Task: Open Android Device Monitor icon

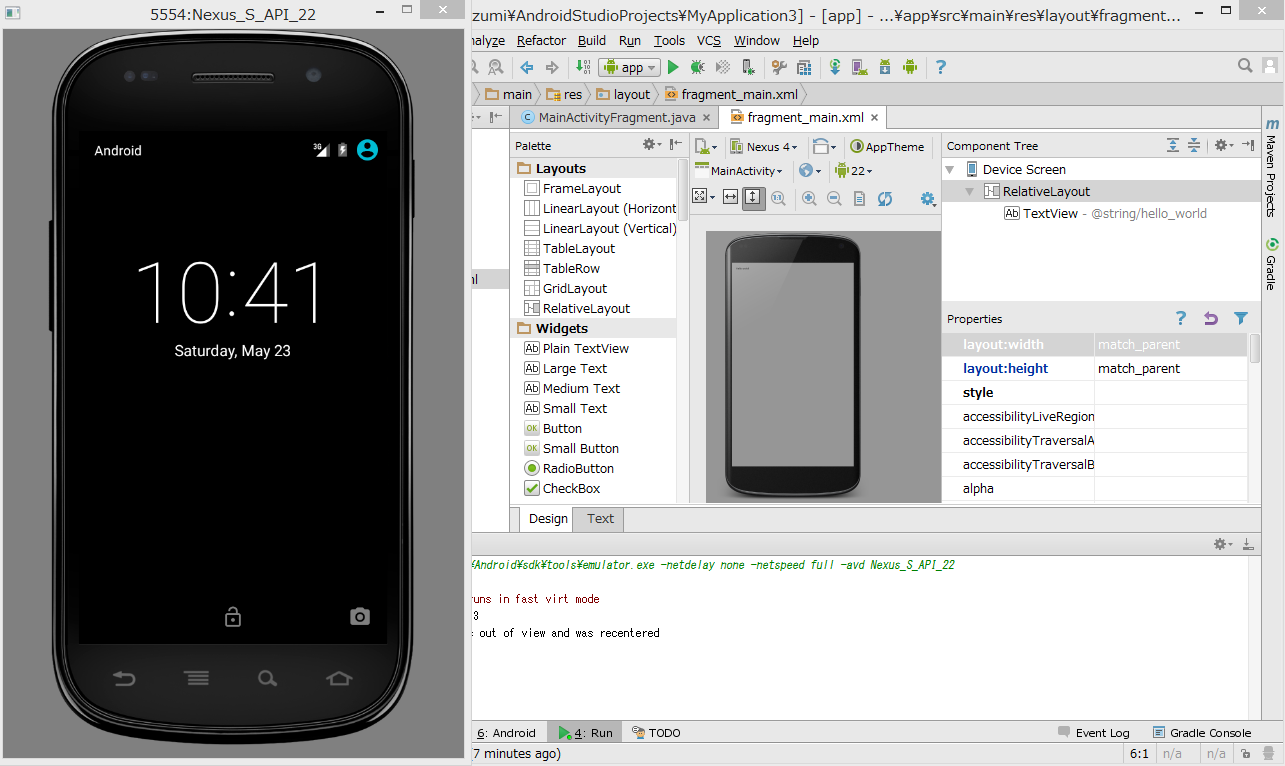Action: point(910,67)
